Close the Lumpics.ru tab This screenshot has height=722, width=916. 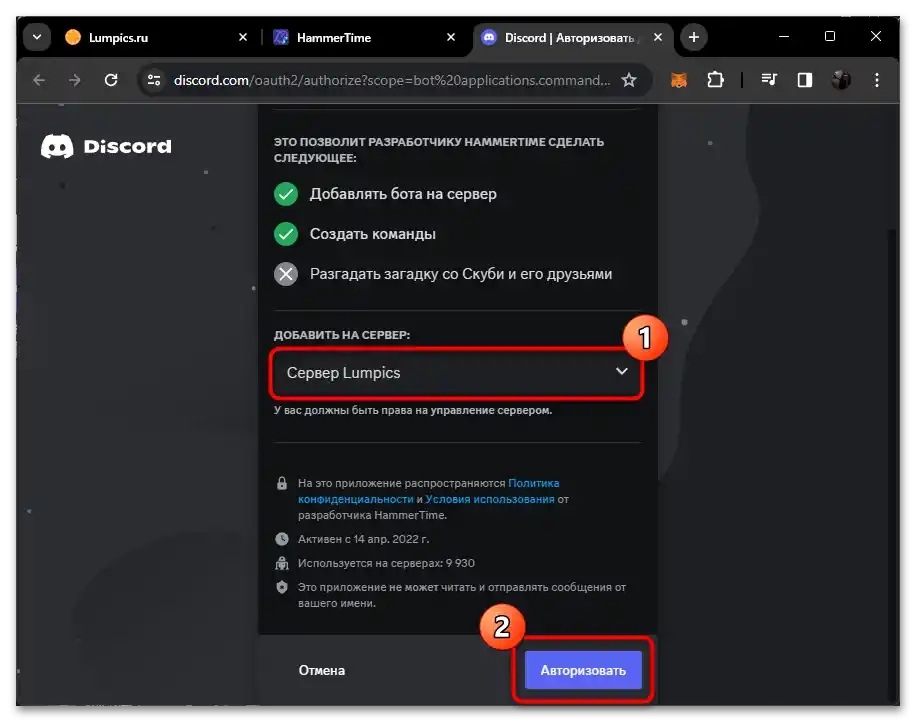coord(243,37)
